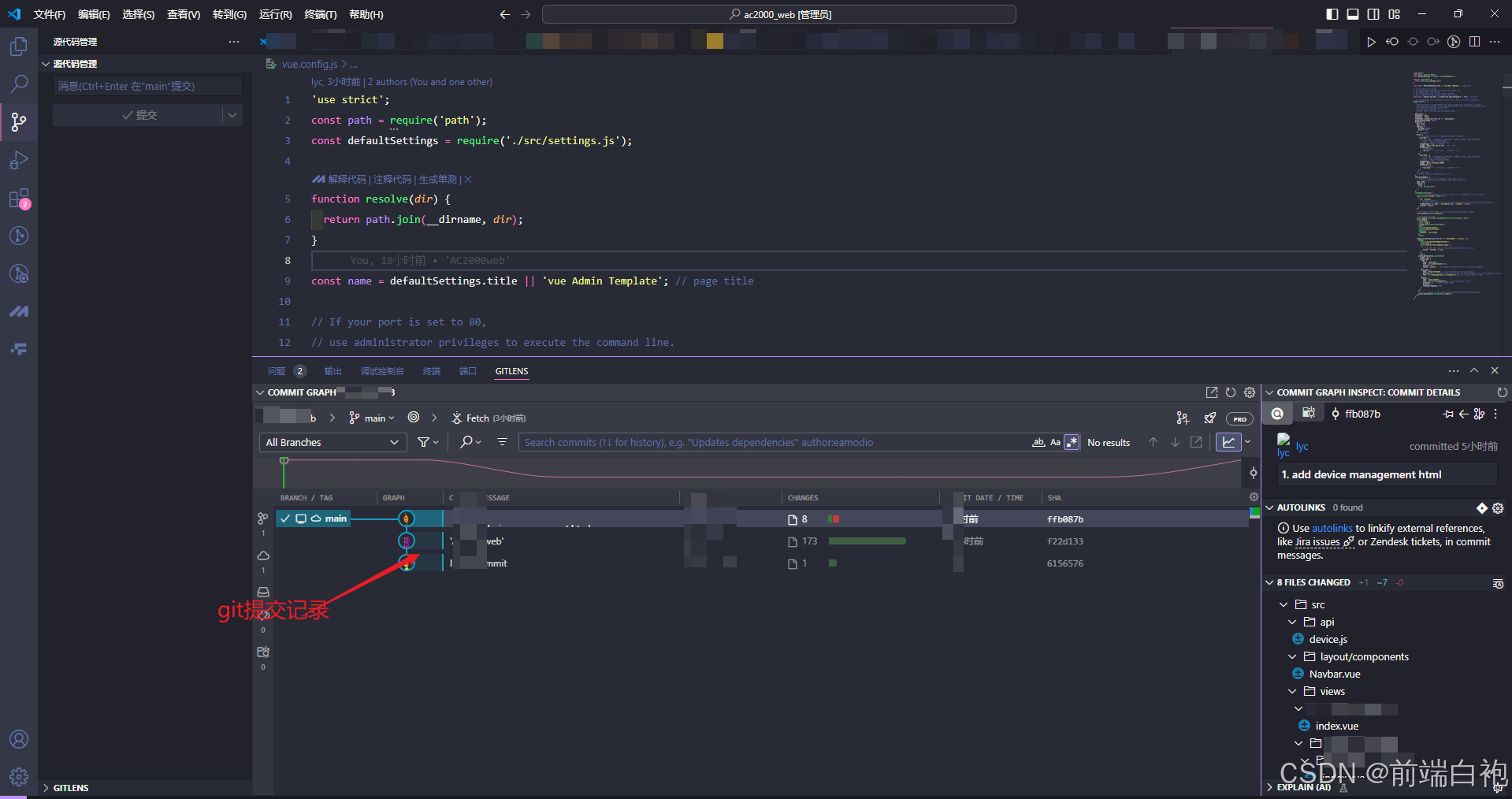Image resolution: width=1512 pixels, height=799 pixels.
Task: Click the rocket launchpad icon
Action: pyautogui.click(x=1210, y=418)
